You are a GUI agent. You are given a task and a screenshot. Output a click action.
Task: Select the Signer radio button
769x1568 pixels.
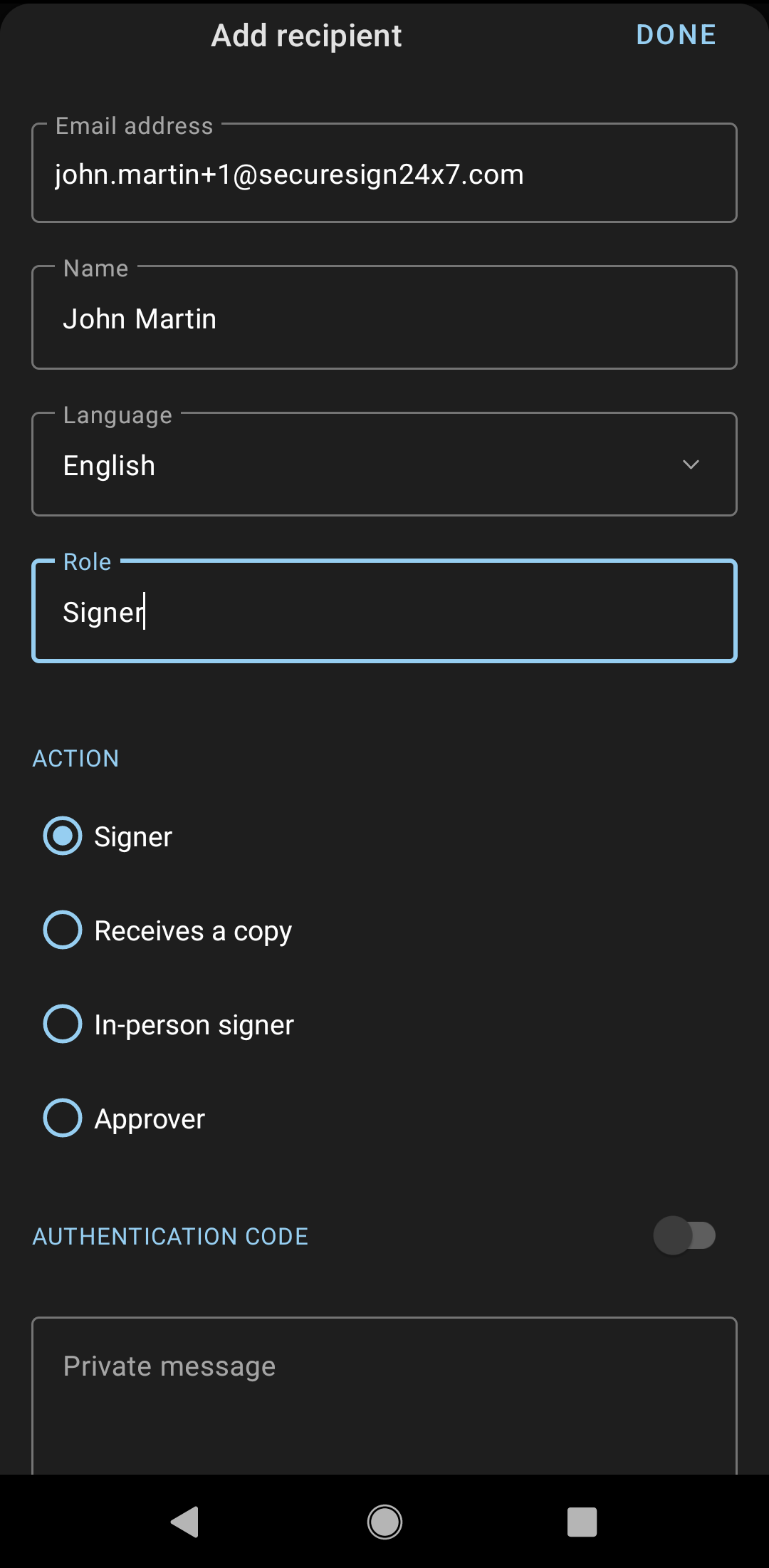[x=63, y=836]
